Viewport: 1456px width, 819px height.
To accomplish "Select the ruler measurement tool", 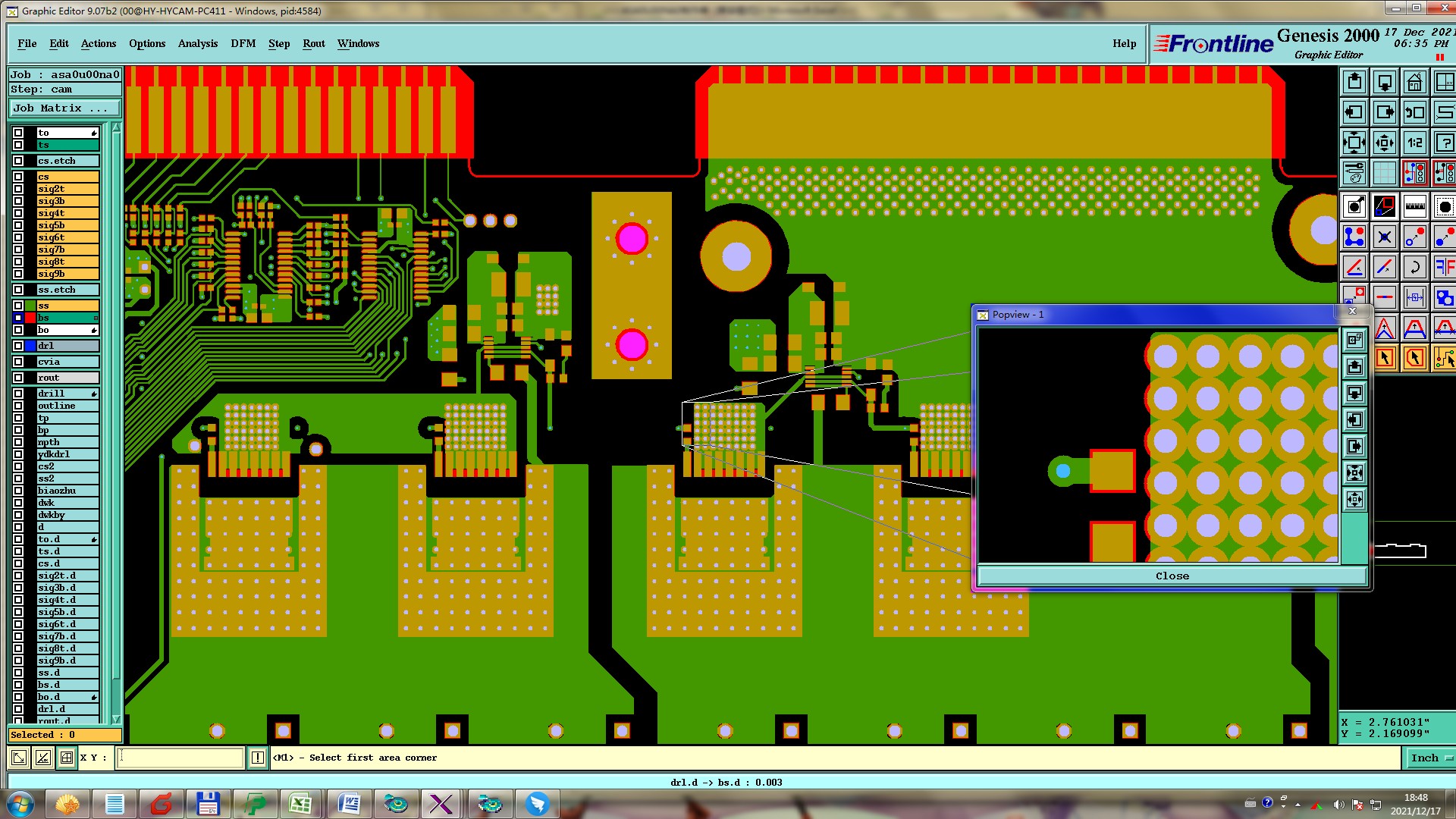I will [1414, 206].
